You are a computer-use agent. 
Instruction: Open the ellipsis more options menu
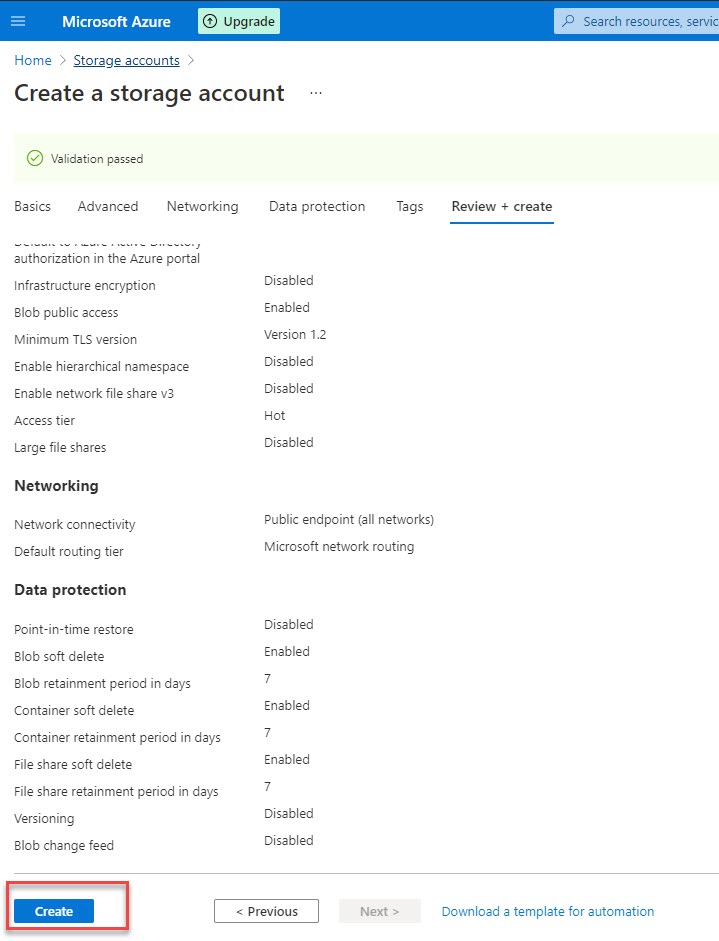tap(316, 93)
